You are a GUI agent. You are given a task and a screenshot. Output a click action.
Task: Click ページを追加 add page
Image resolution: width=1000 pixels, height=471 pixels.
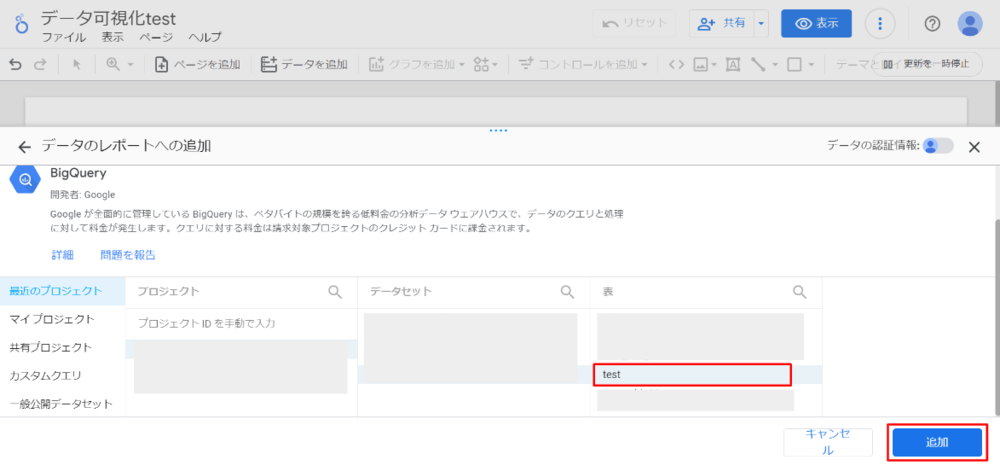point(198,64)
